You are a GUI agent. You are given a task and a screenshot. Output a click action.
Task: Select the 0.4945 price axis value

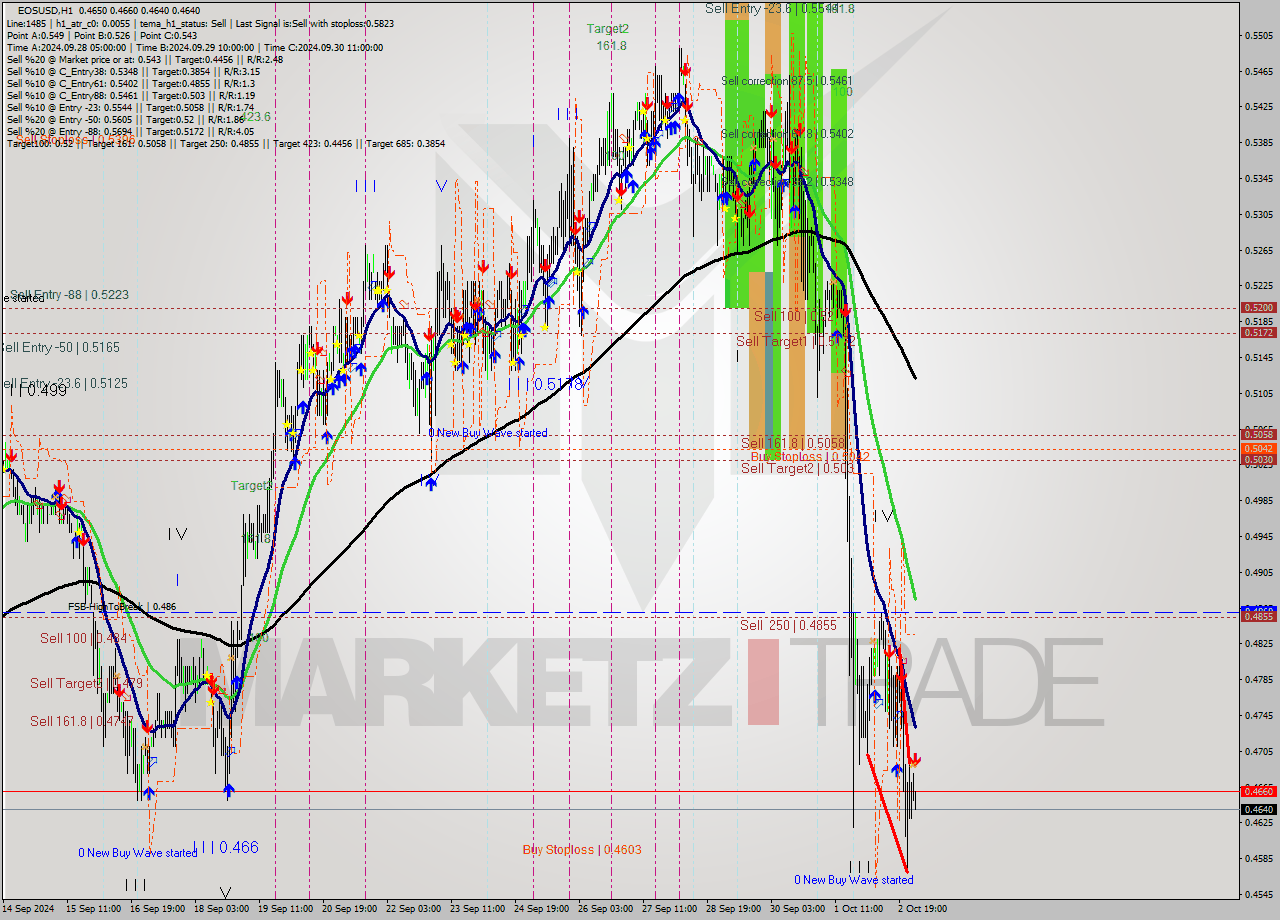tap(1258, 536)
